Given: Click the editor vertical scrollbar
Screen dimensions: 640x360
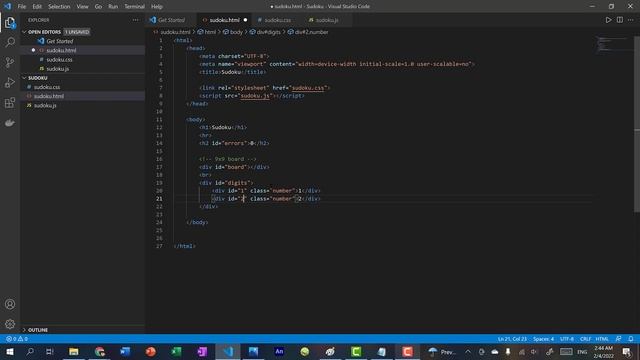Looking at the screenshot, I should point(637,124).
